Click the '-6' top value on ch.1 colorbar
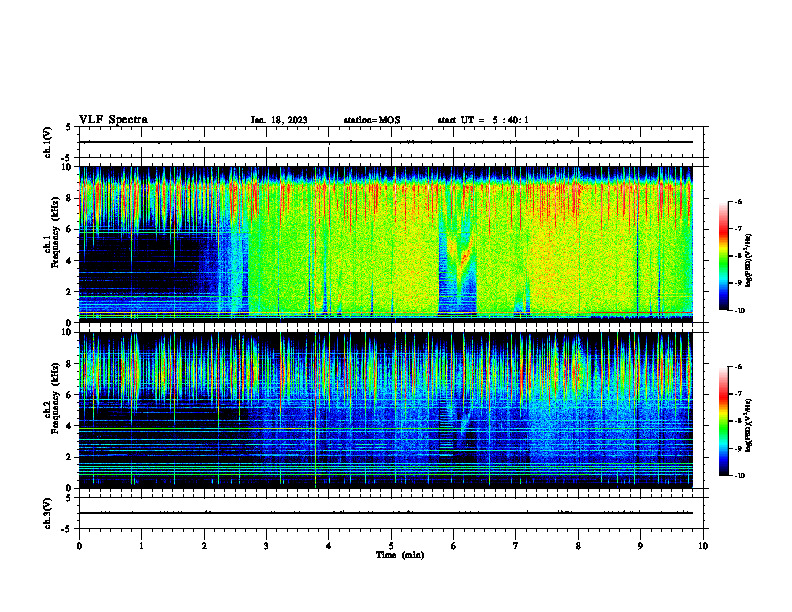The image size is (792, 612). click(739, 201)
